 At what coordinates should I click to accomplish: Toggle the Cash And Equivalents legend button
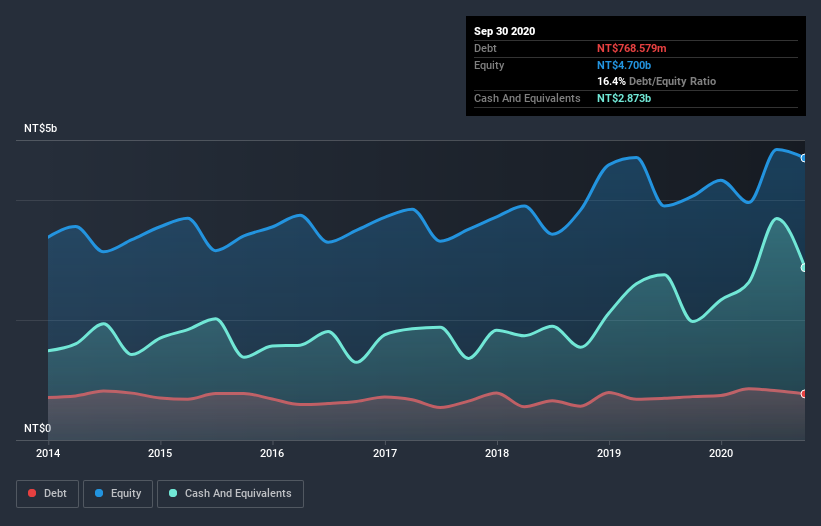(230, 494)
